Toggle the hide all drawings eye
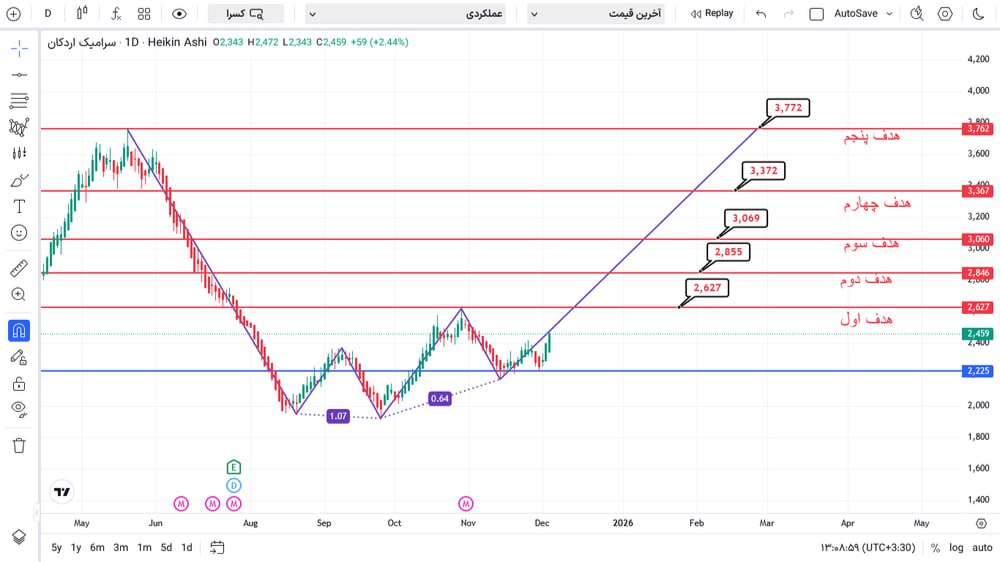The image size is (1000, 562). (x=19, y=408)
